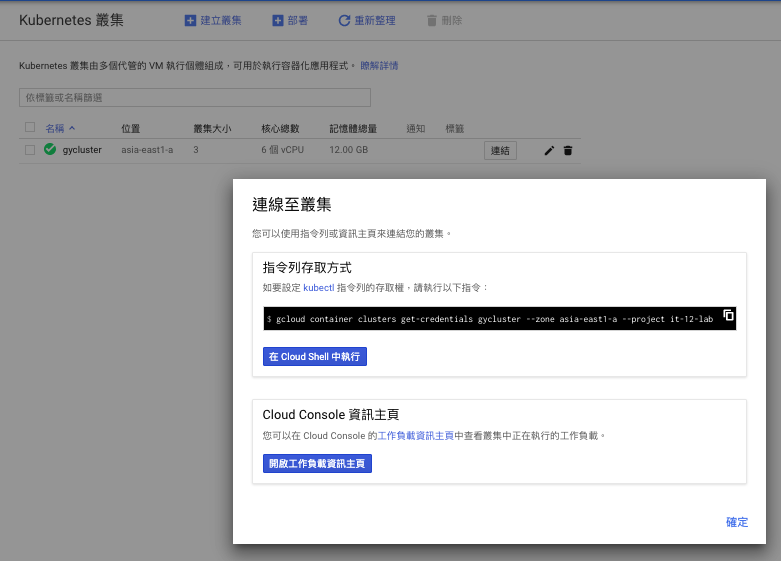The width and height of the screenshot is (781, 561).
Task: Click the 名稱 column header
Action: 55,128
